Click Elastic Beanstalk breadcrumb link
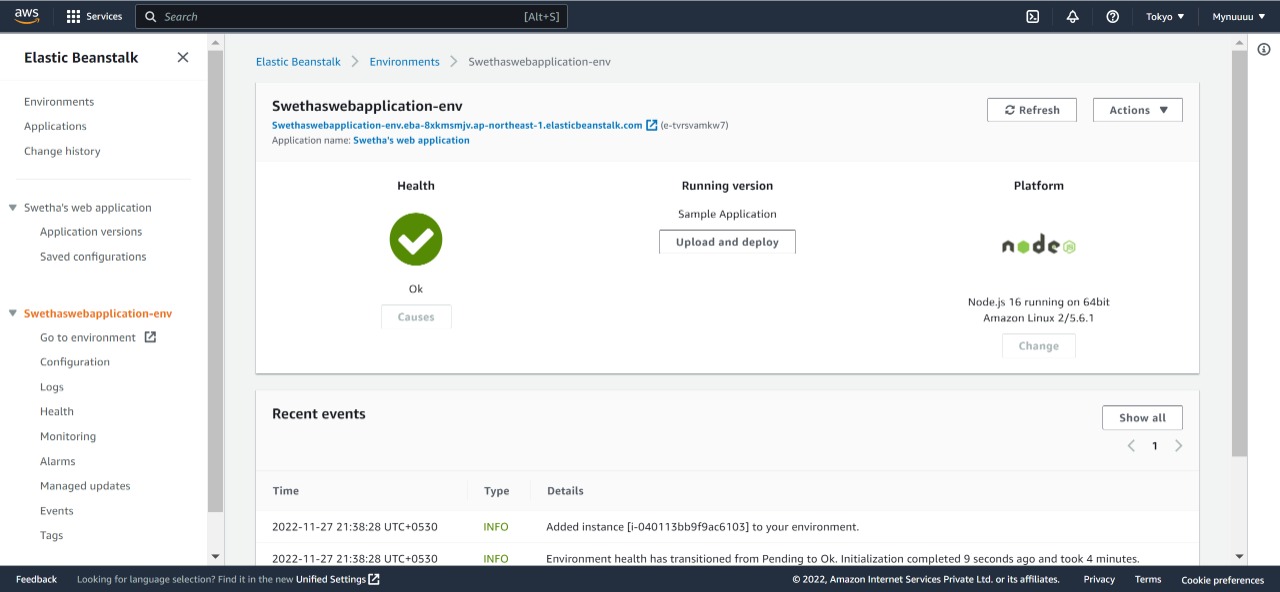This screenshot has height=592, width=1280. click(298, 62)
